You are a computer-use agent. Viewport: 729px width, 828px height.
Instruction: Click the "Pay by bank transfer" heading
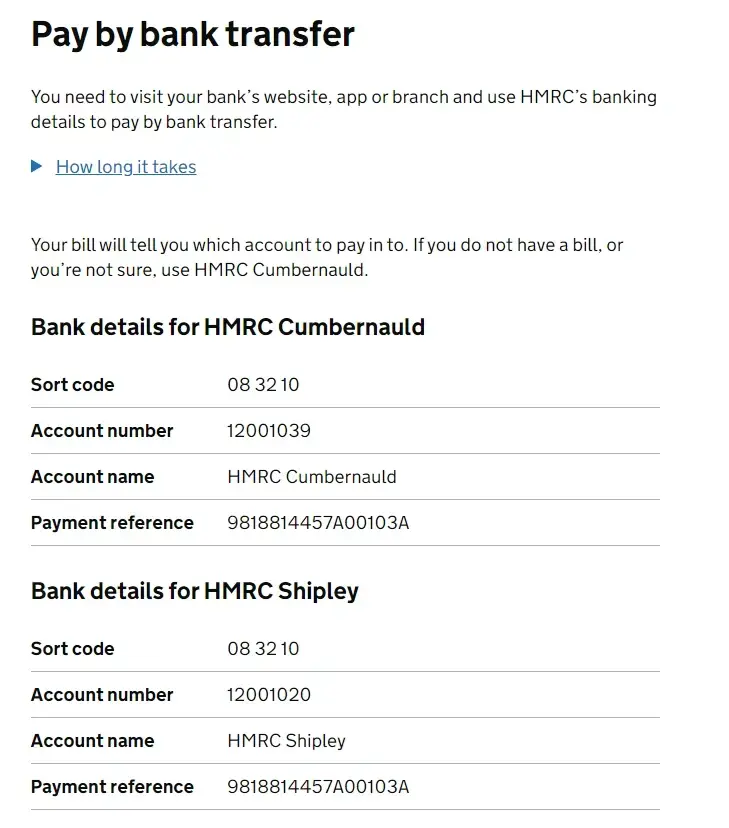tap(193, 35)
